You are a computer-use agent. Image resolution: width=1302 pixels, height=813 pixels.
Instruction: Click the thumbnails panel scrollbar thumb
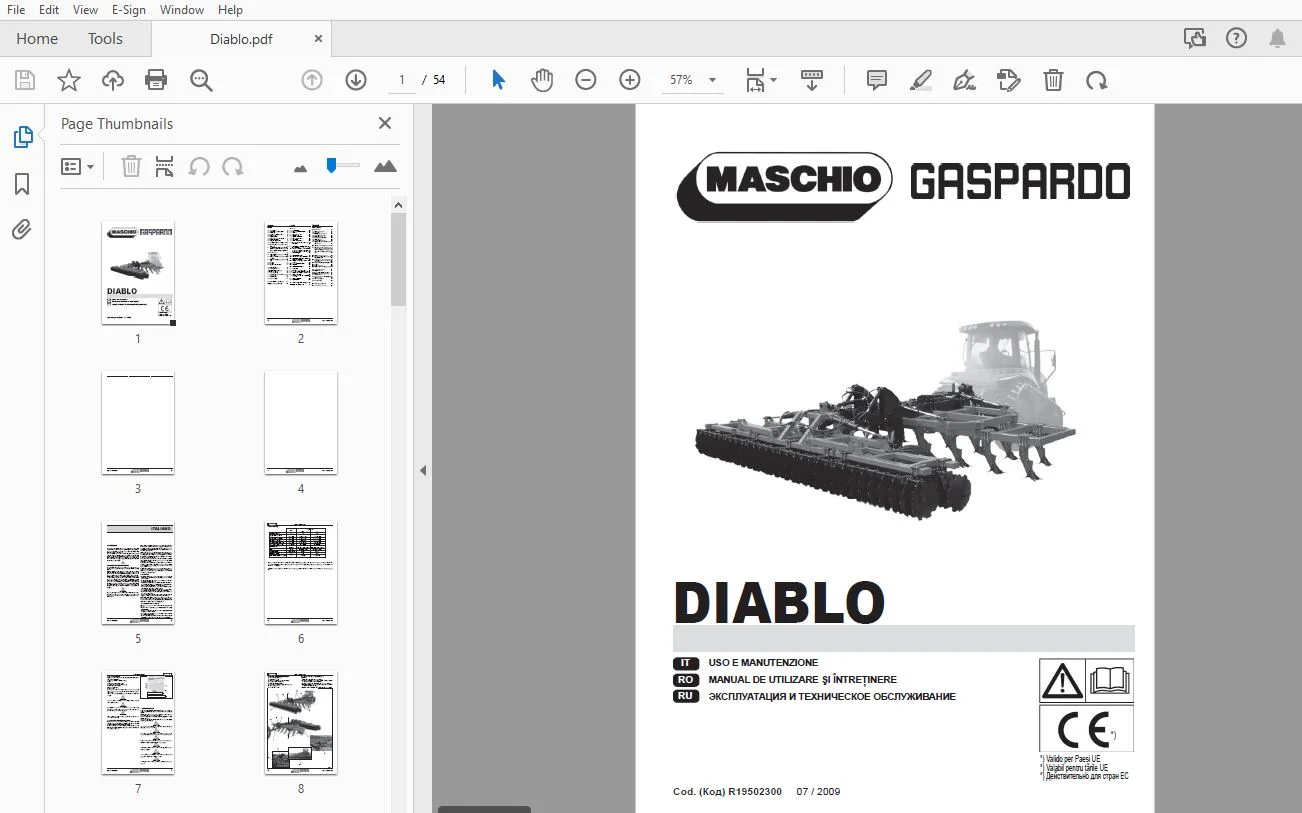(398, 259)
